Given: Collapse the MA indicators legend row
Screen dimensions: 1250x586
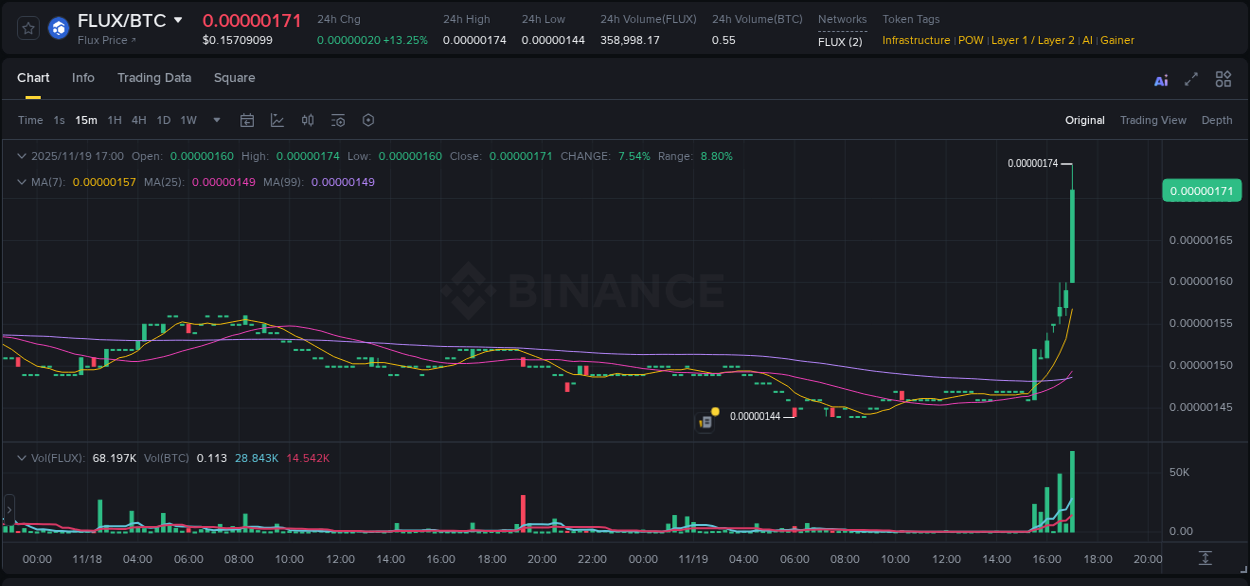Looking at the screenshot, I should 22,182.
